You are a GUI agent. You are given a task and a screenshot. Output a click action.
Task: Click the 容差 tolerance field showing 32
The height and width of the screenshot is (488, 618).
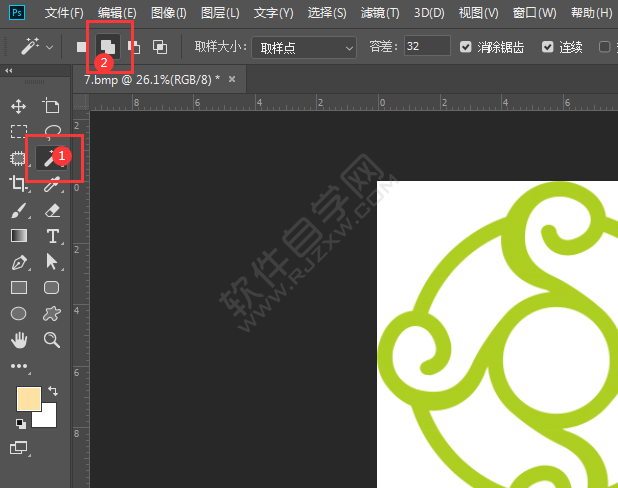click(x=427, y=46)
